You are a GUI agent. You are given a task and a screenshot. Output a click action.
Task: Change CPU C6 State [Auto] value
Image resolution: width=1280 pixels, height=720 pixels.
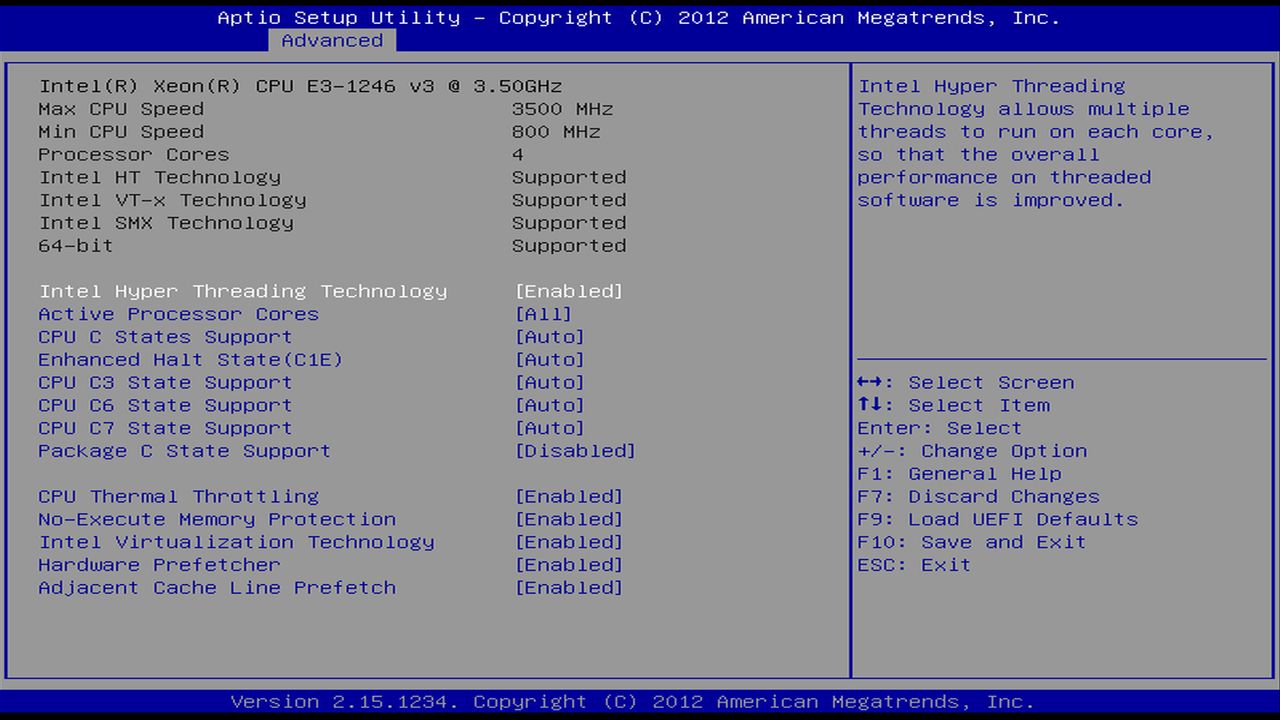tap(550, 405)
